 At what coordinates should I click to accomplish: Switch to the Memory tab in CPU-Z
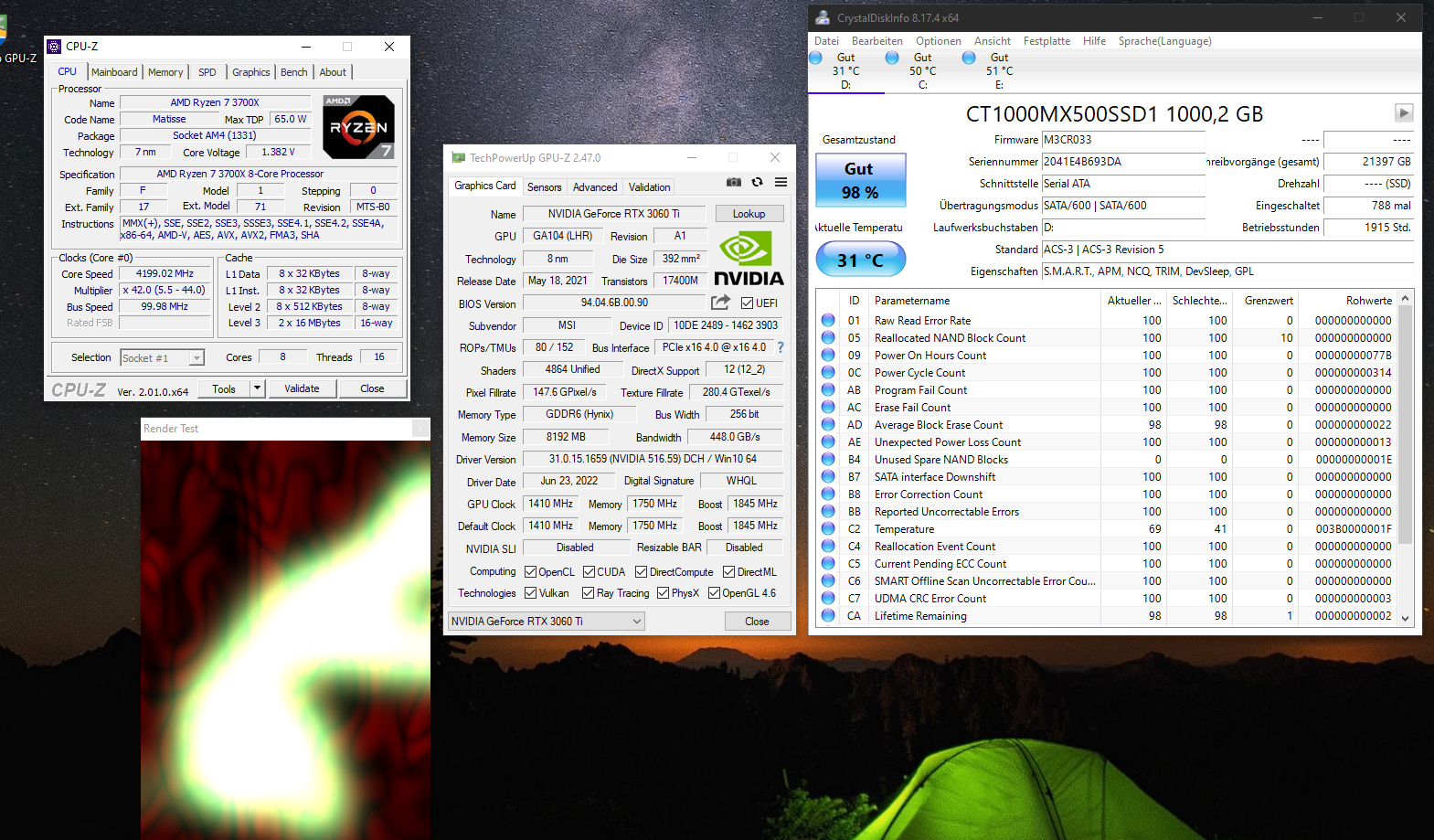point(165,72)
